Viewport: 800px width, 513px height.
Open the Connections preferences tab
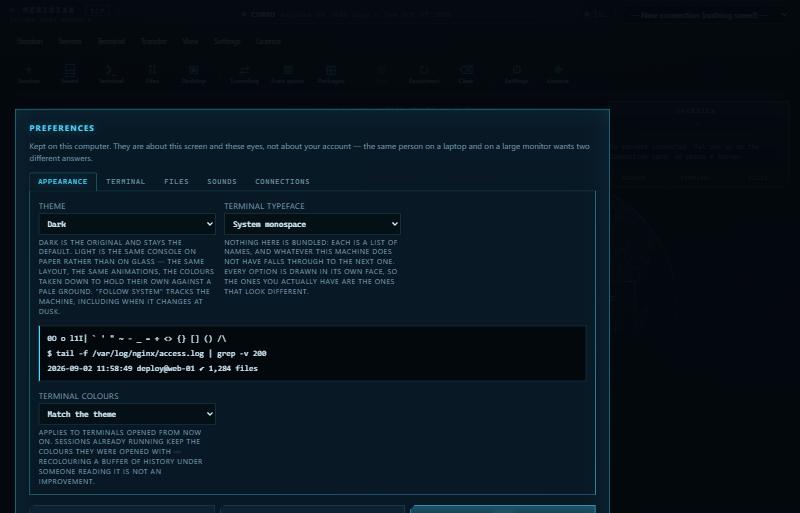(282, 182)
